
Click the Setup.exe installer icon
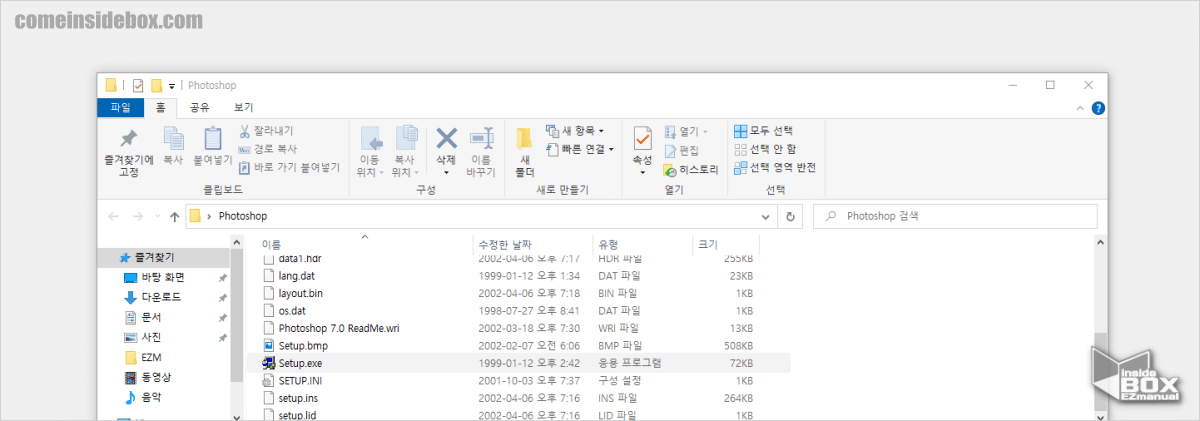coord(268,363)
